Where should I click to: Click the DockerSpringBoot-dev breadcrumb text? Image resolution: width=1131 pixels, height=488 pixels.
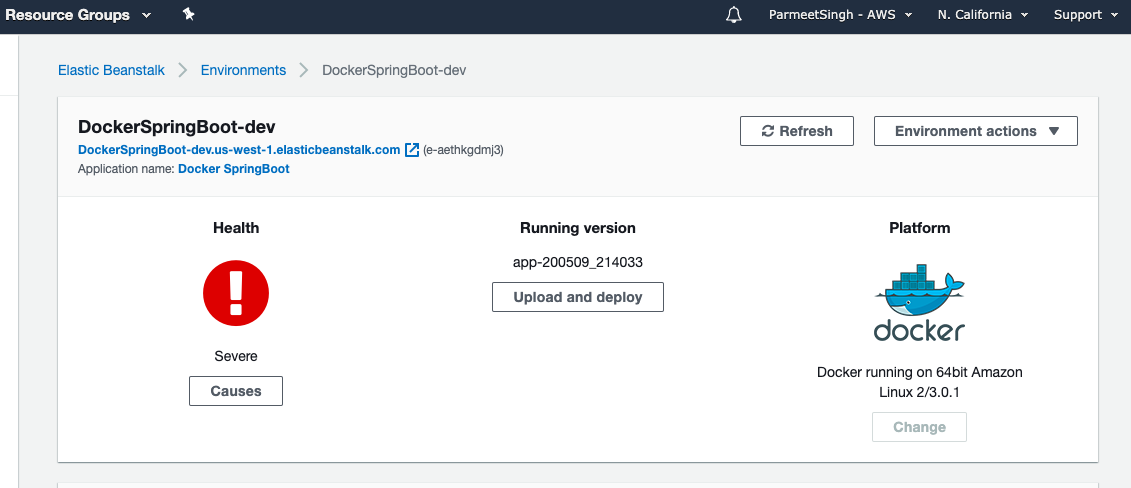coord(394,70)
